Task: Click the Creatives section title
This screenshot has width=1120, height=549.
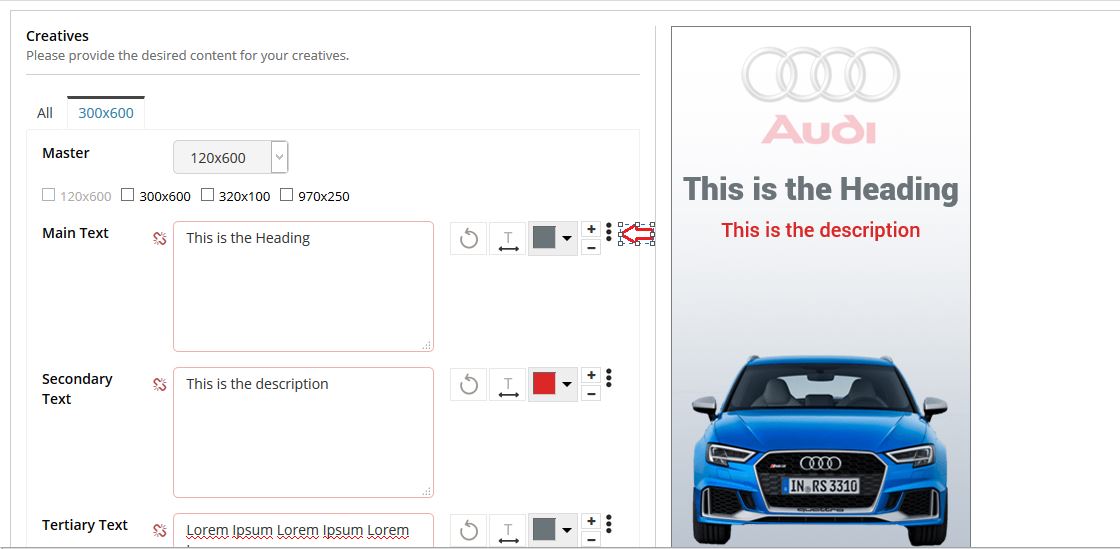Action: click(x=57, y=36)
